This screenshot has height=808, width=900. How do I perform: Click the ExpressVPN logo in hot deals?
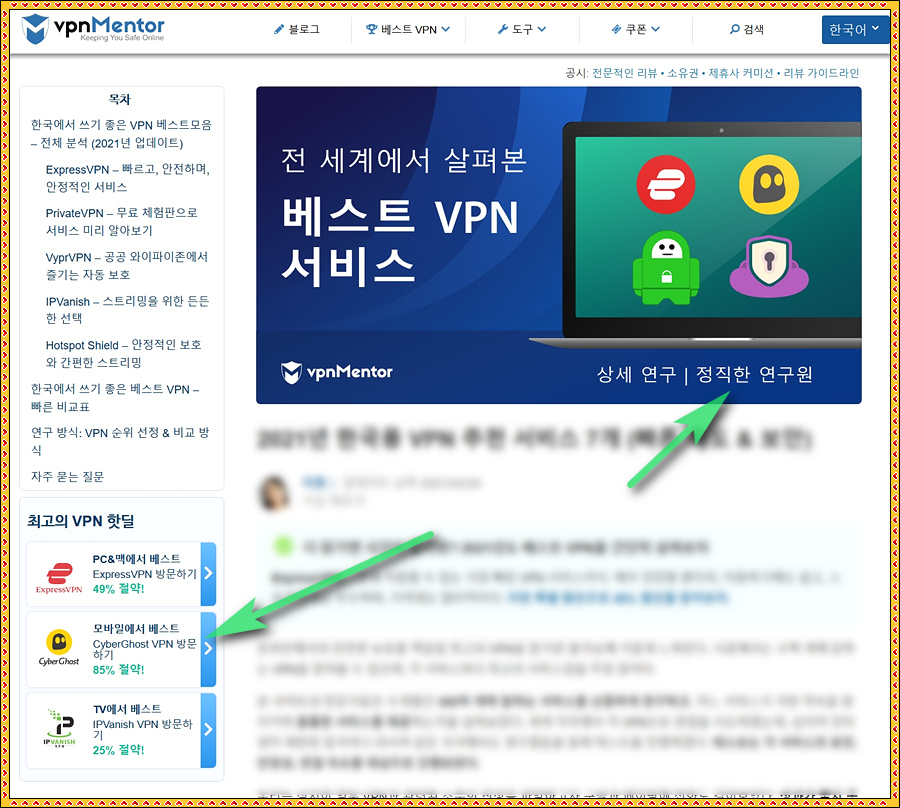pyautogui.click(x=59, y=578)
